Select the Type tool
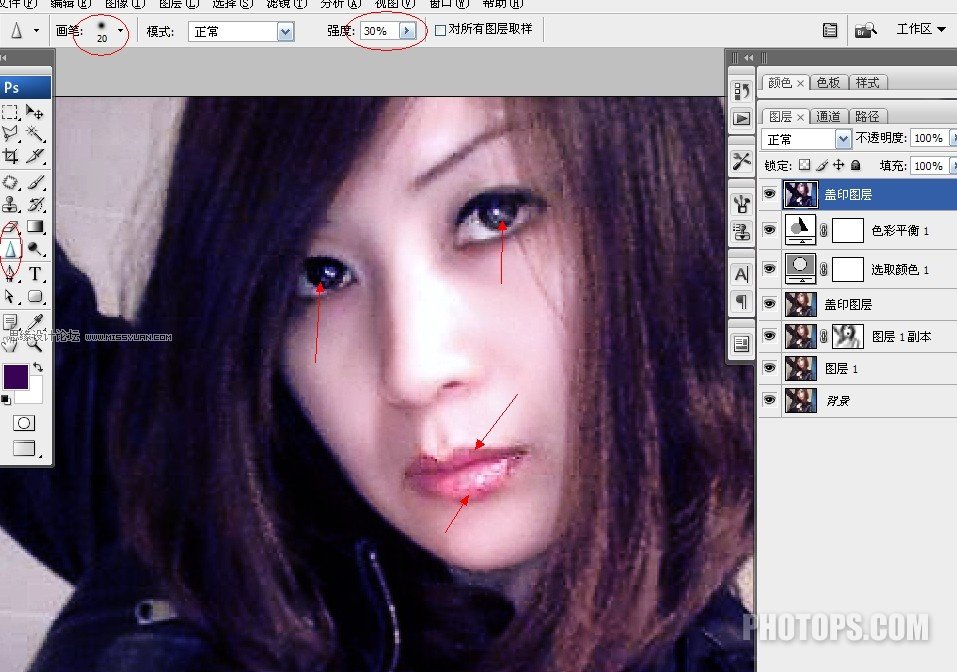957x672 pixels. [35, 273]
